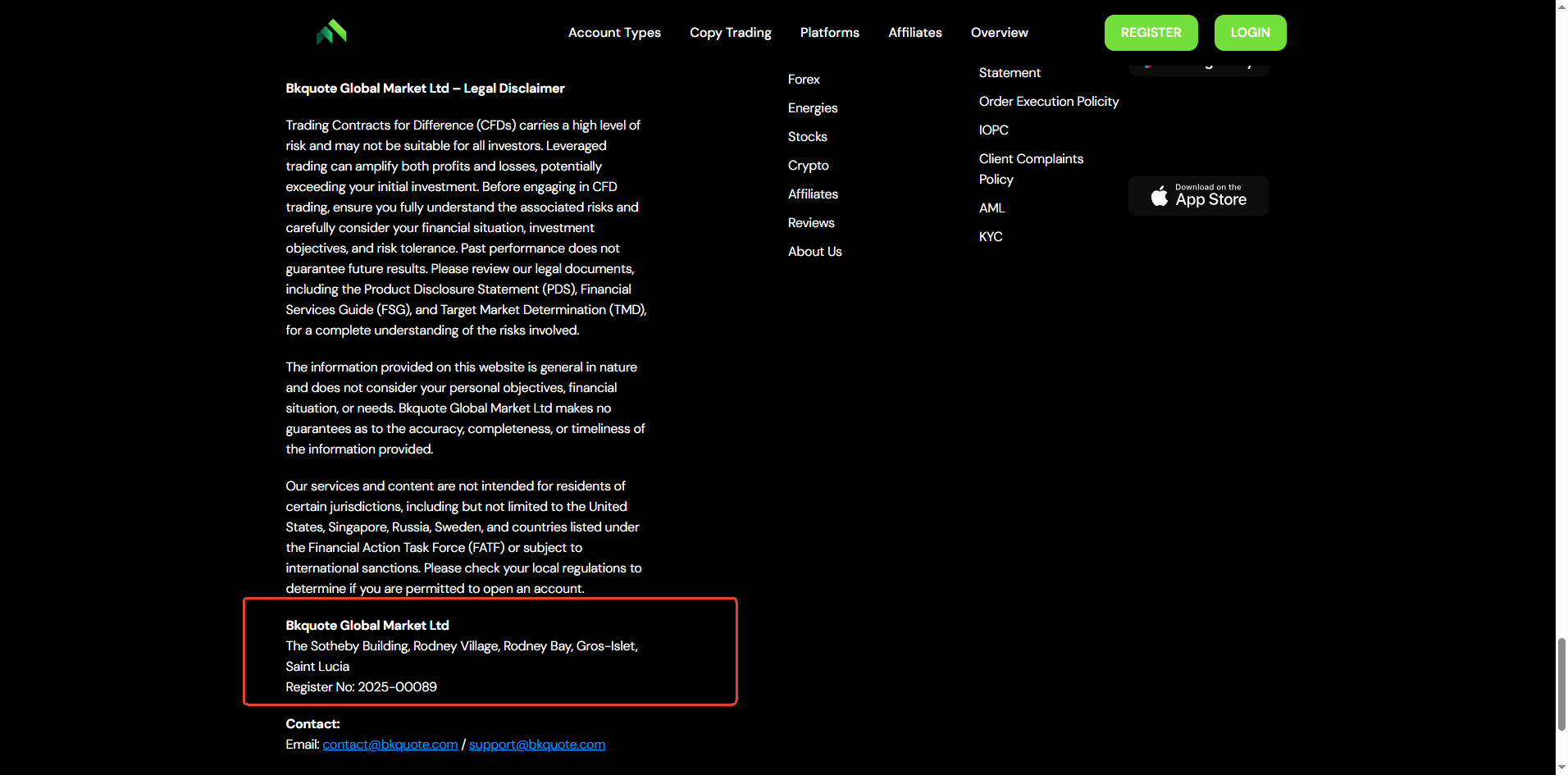Screen dimensions: 1568x775
Task: Open the AML policy link
Action: tap(992, 208)
